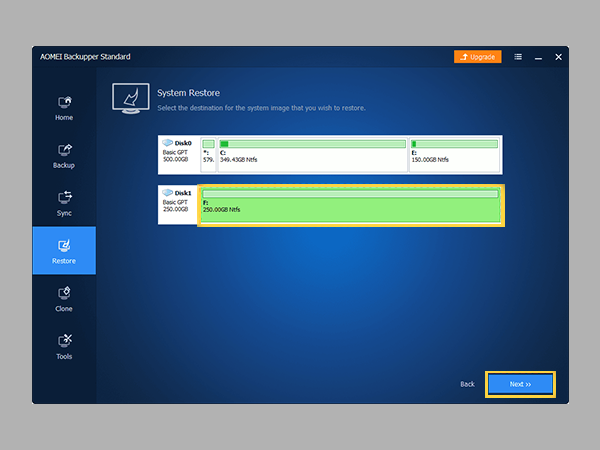The height and width of the screenshot is (450, 600).
Task: Minimize the AOMEI Backupper window
Action: tap(538, 57)
